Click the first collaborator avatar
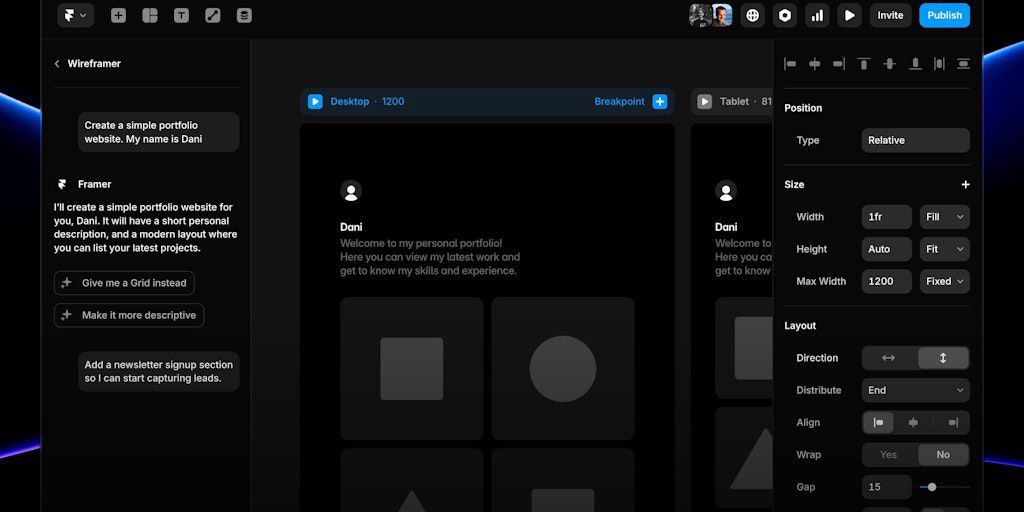The width and height of the screenshot is (1024, 512). point(700,15)
